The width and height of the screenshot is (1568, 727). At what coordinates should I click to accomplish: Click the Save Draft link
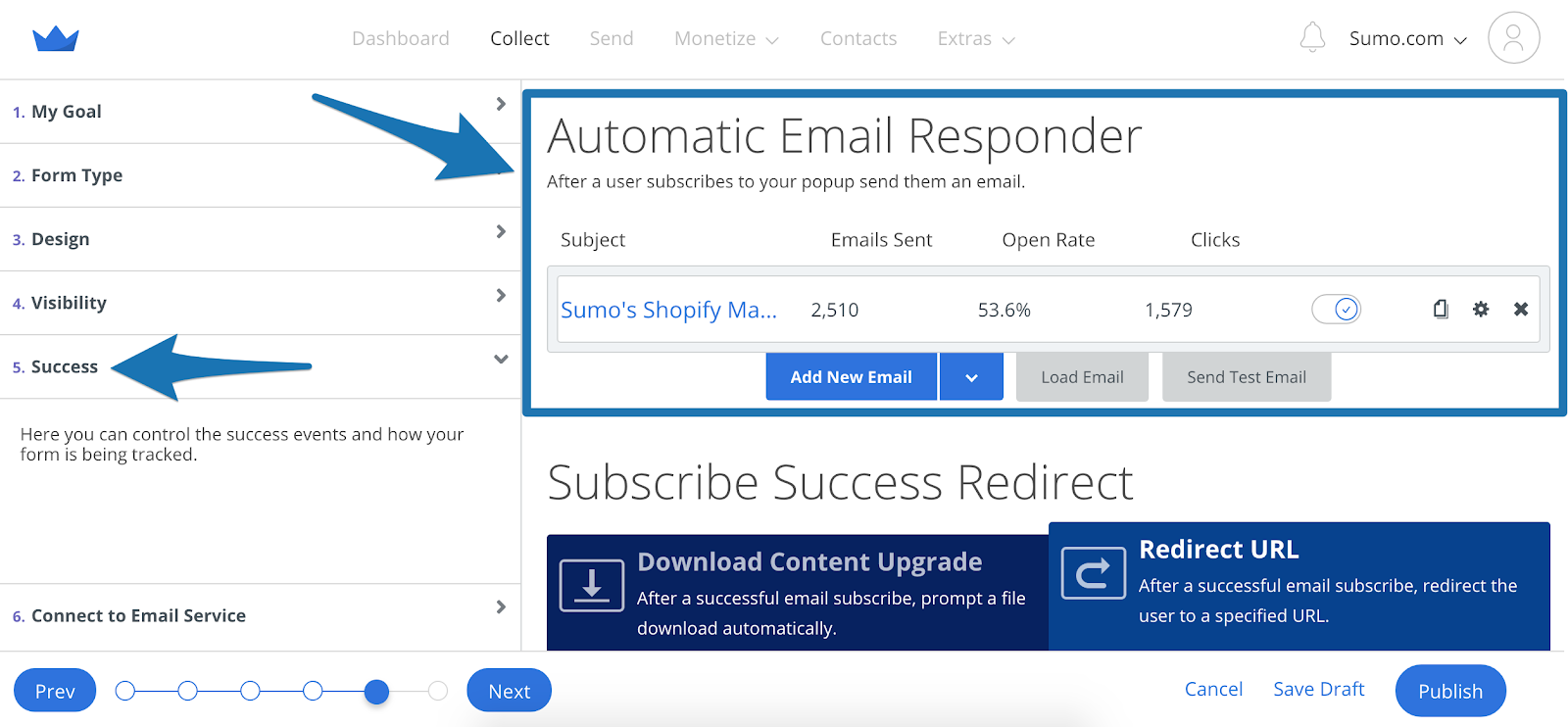click(1319, 689)
